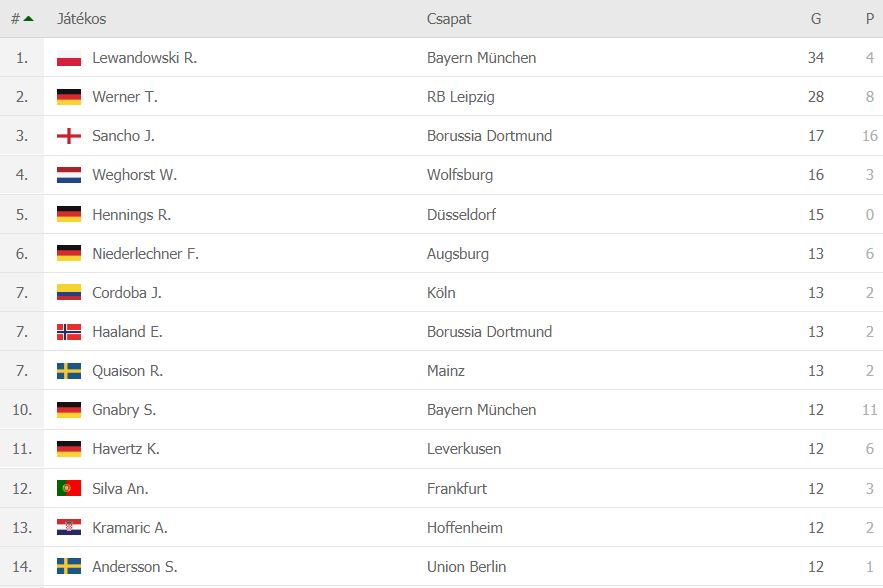Select the Union Berlin team name
The image size is (883, 588).
pos(466,567)
